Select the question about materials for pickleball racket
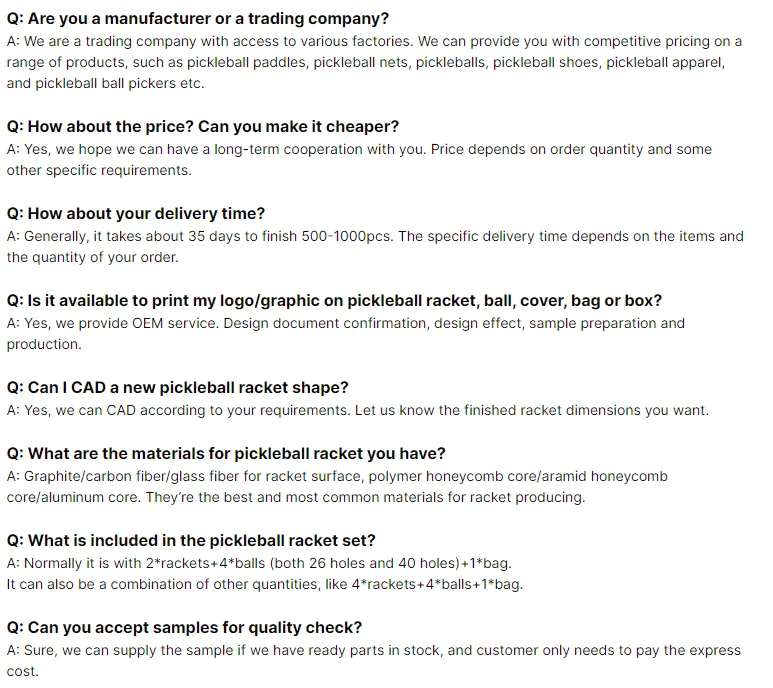Image resolution: width=773 pixels, height=688 pixels. pyautogui.click(x=226, y=454)
